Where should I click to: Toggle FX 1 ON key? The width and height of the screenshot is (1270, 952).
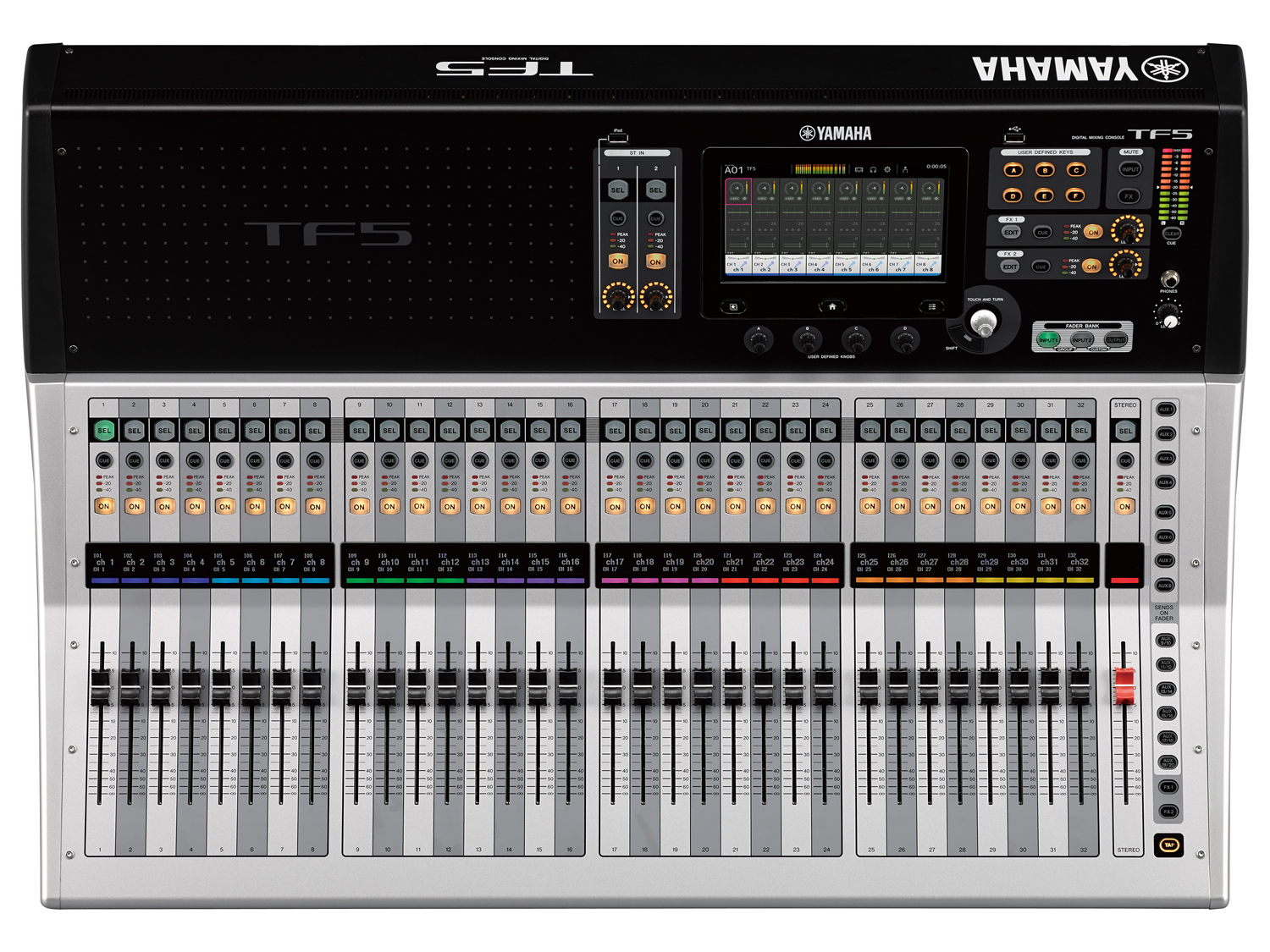[x=1093, y=231]
